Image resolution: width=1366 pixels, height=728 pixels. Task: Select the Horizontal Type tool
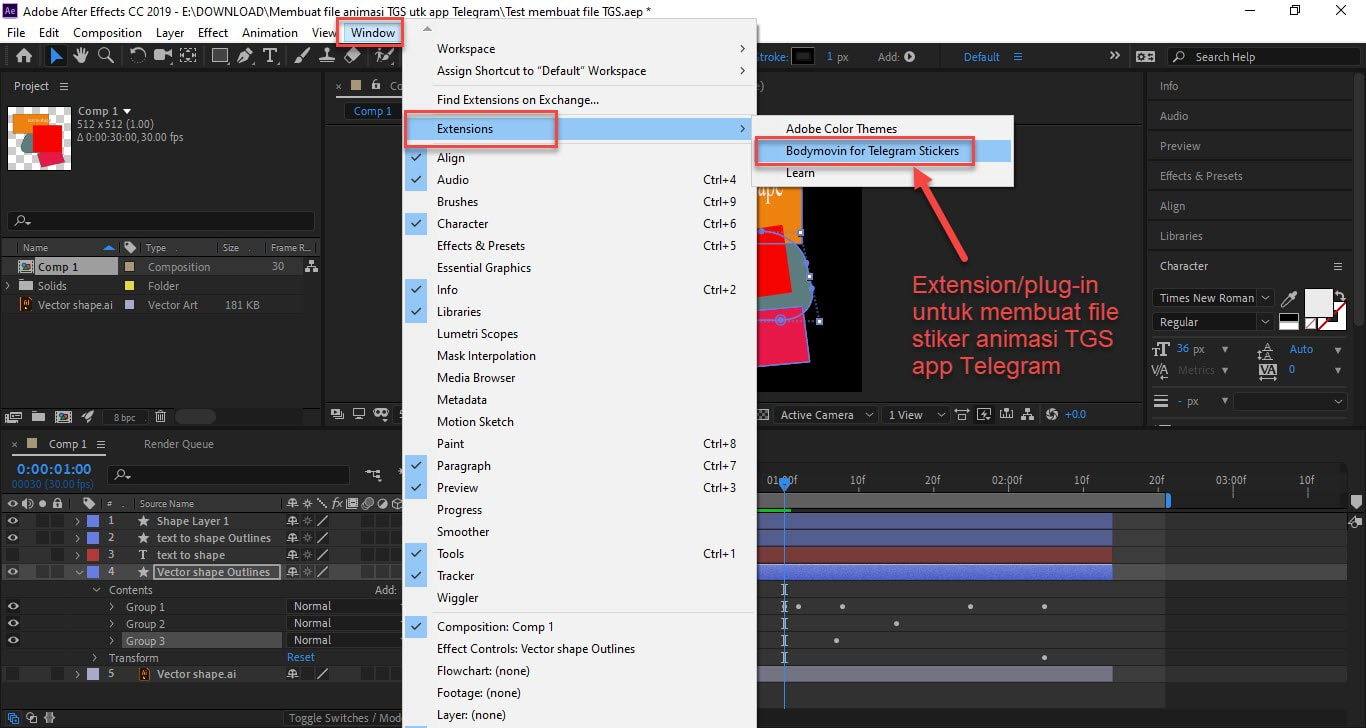270,56
